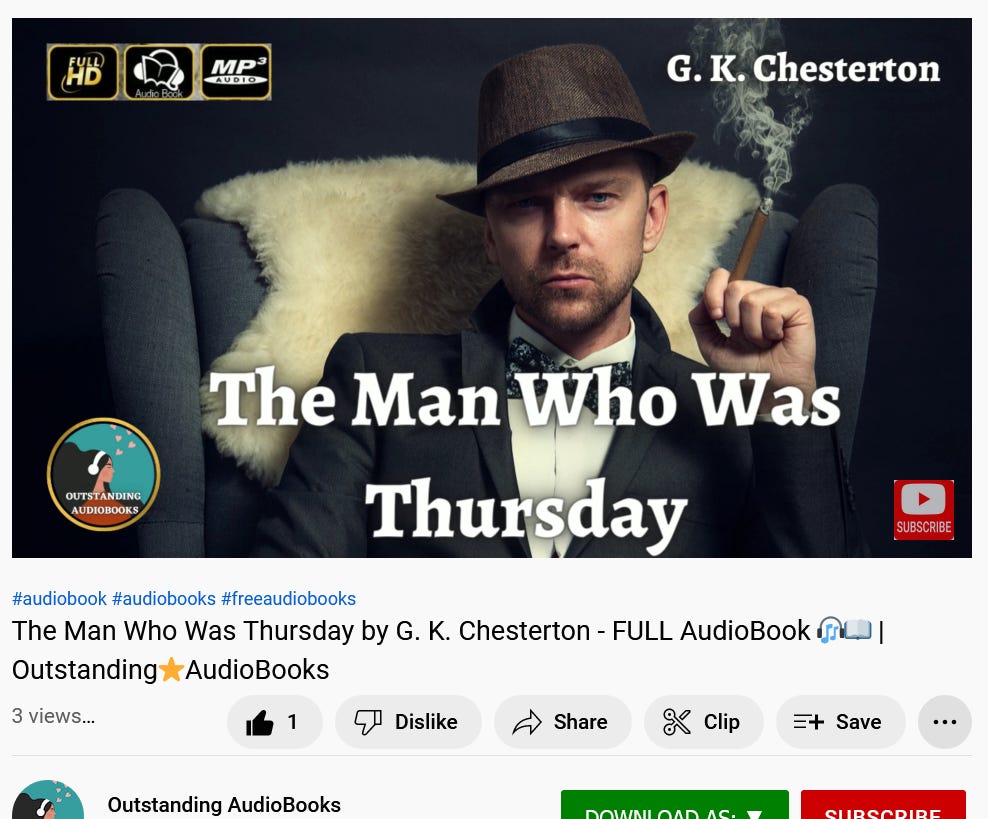Click the video player on Thursday title
Viewport: 988px width, 819px height.
click(526, 508)
